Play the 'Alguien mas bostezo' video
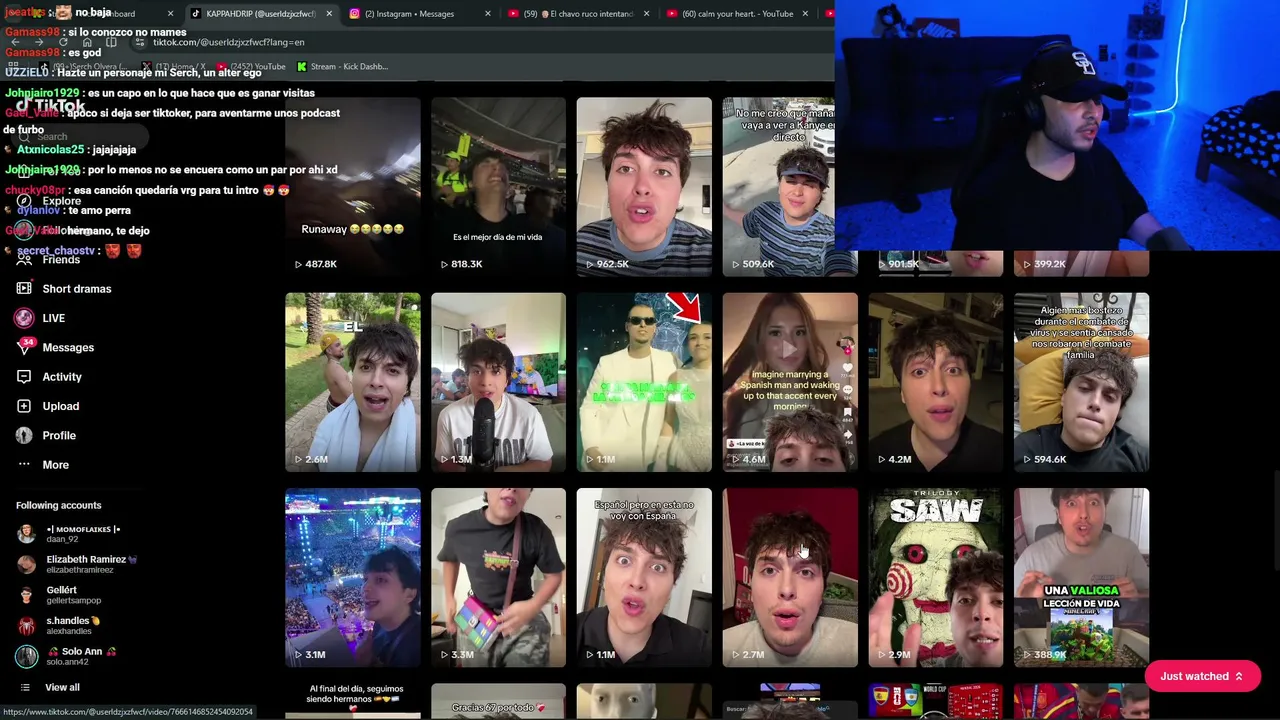This screenshot has height=720, width=1280. [1082, 382]
